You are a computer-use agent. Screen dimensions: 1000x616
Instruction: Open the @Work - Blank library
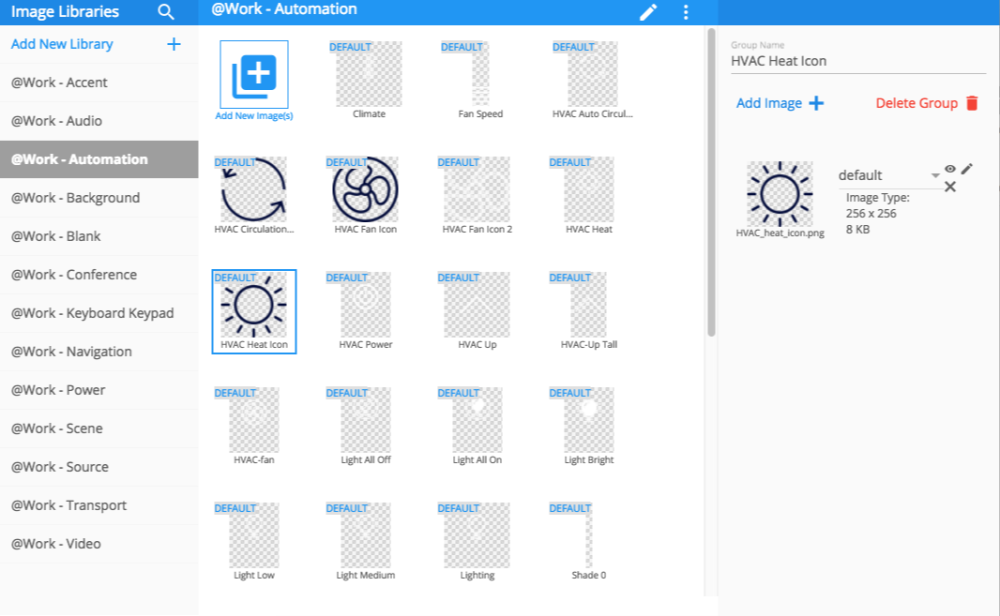click(99, 236)
